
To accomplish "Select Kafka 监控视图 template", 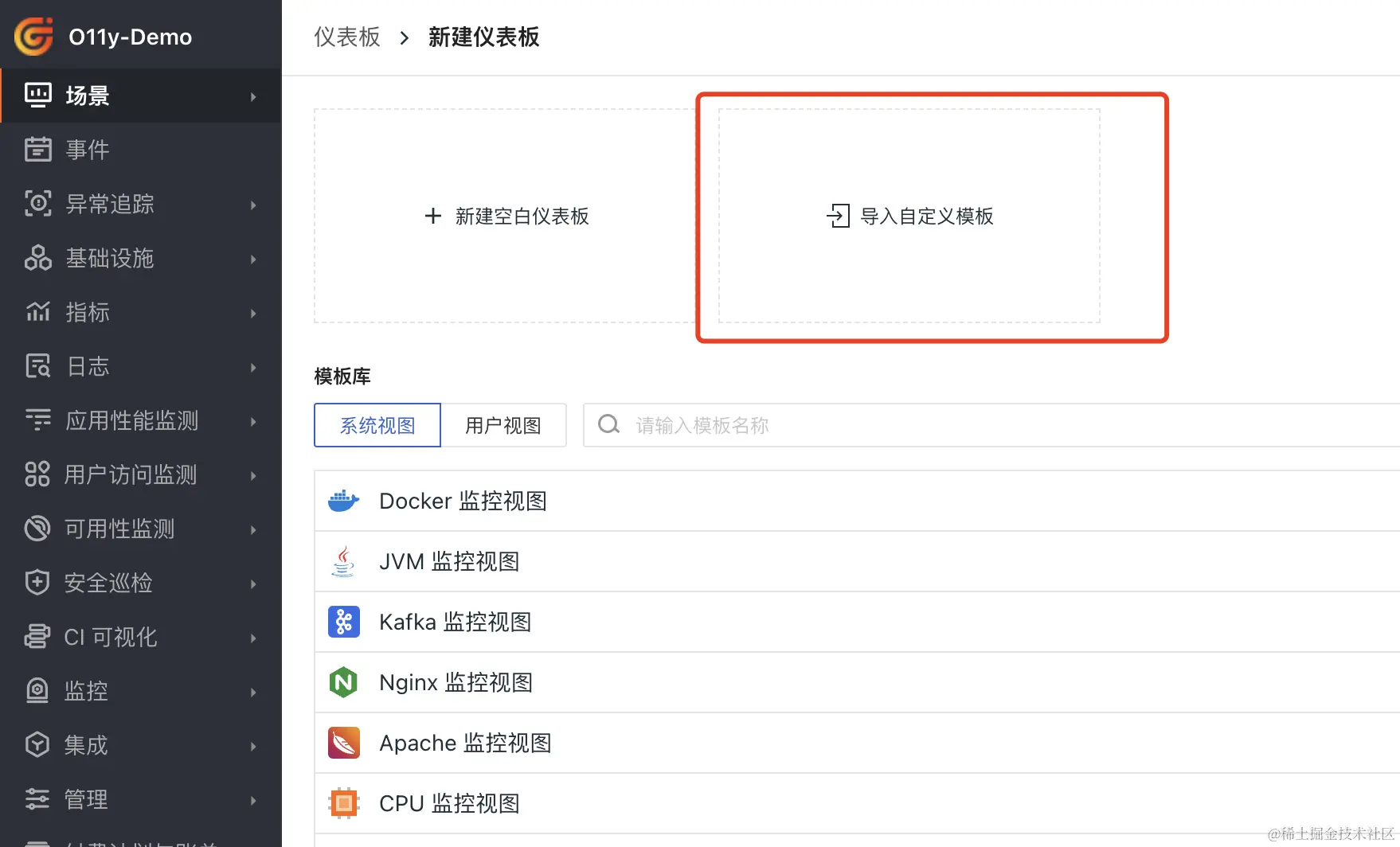I will pos(857,622).
